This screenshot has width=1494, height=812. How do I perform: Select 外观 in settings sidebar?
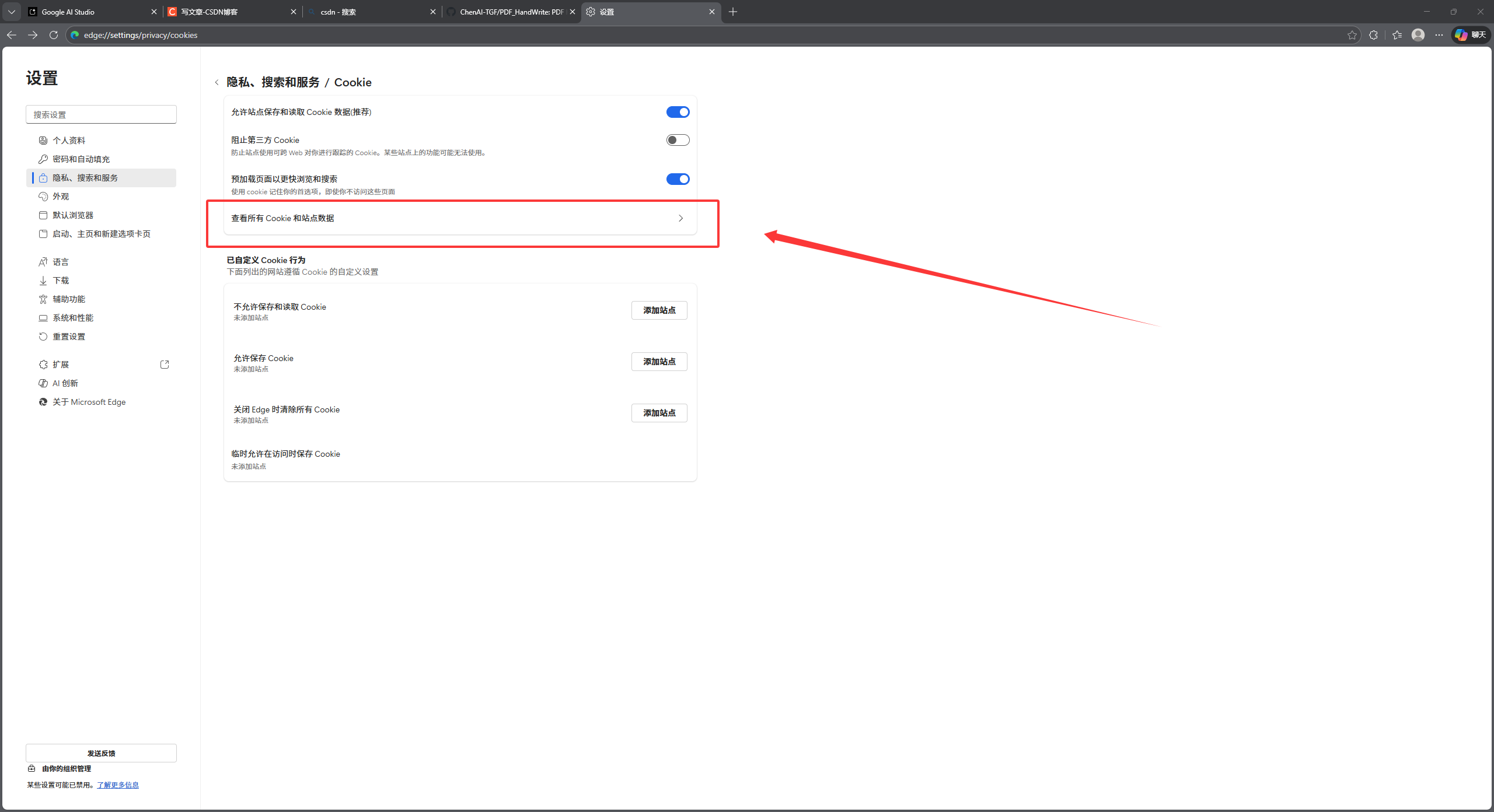[x=61, y=197]
